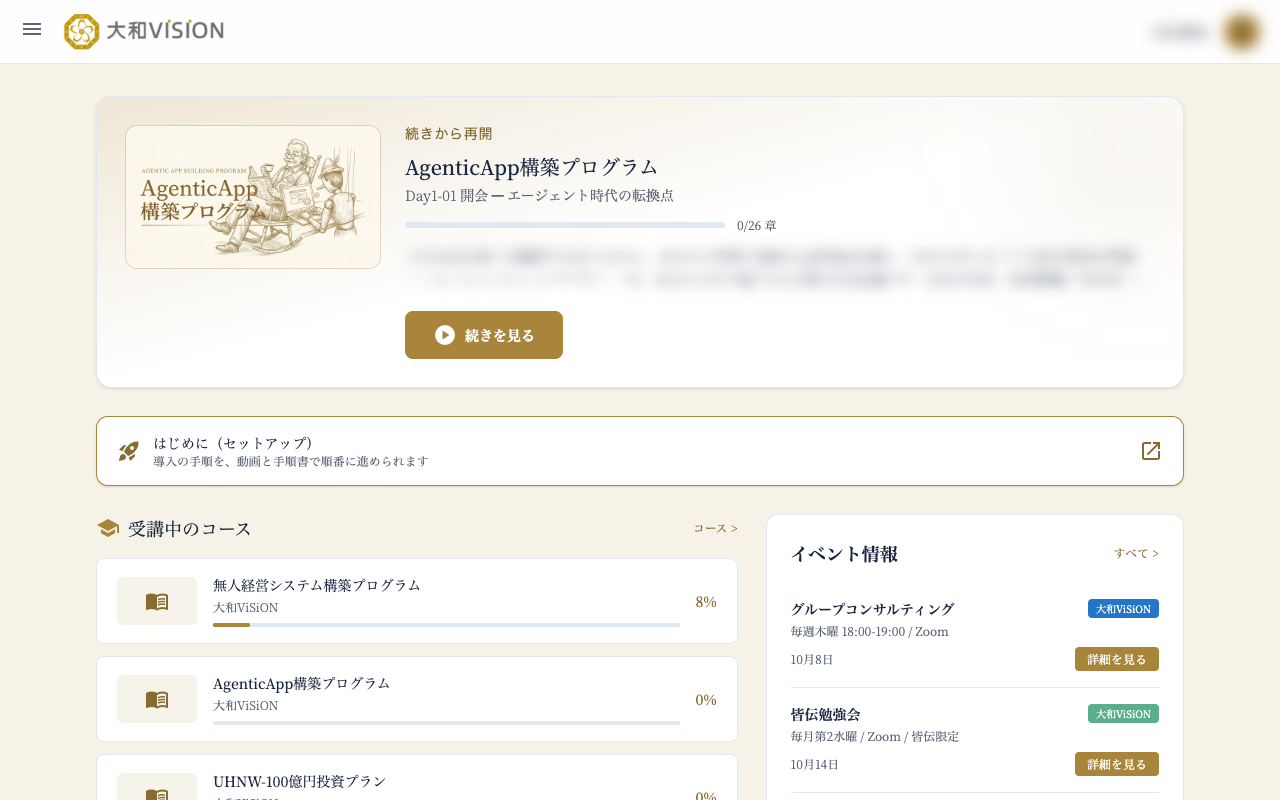1280x800 pixels.
Task: Open the はじめに（セットアップ）banner title
Action: (233, 442)
